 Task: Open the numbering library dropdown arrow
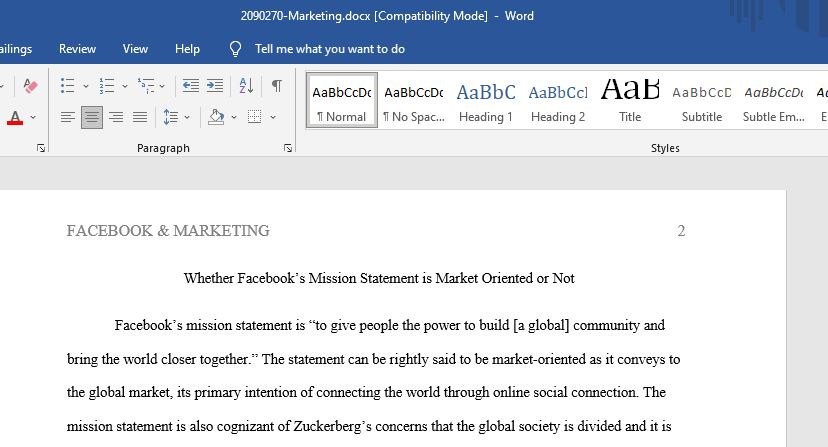coord(125,86)
